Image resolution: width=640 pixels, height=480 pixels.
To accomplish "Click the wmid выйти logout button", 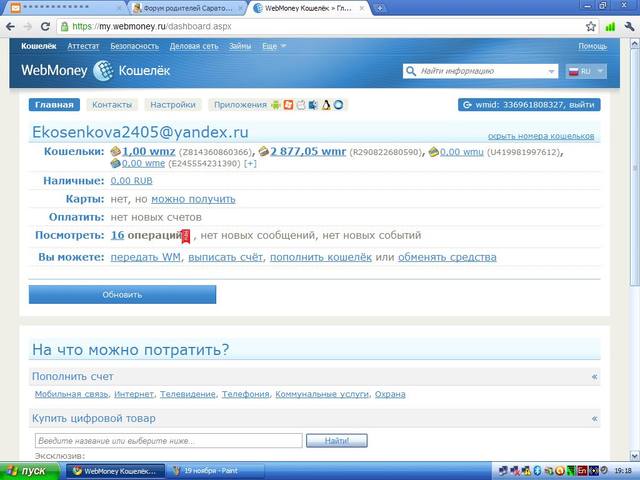I will pos(529,105).
